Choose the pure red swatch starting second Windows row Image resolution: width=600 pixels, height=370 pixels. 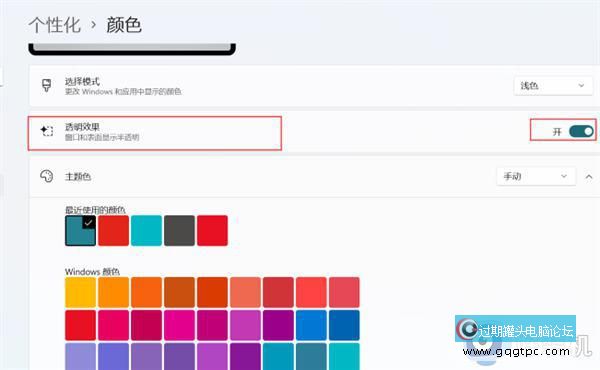pyautogui.click(x=80, y=325)
